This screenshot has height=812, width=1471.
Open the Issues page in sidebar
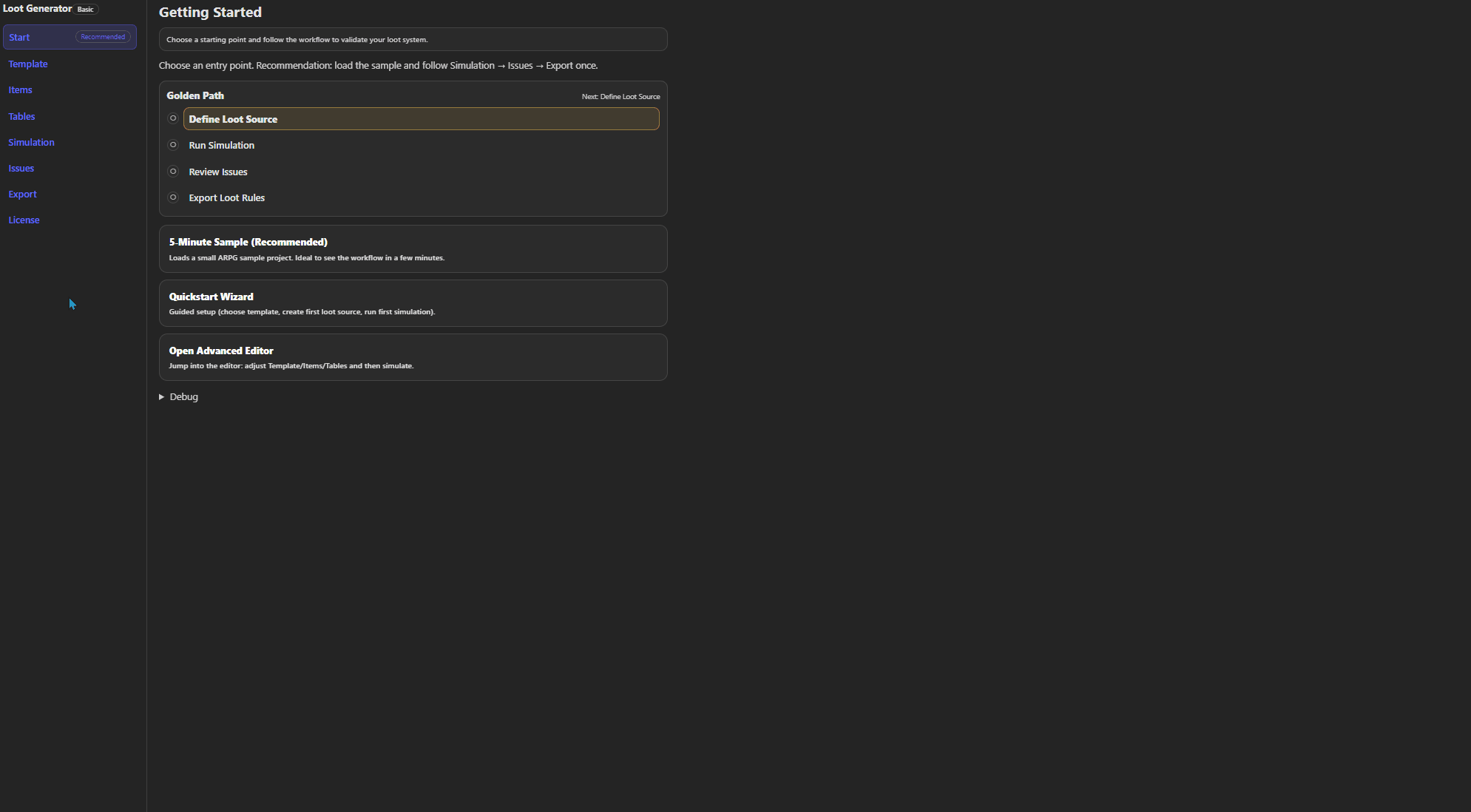pyautogui.click(x=21, y=169)
